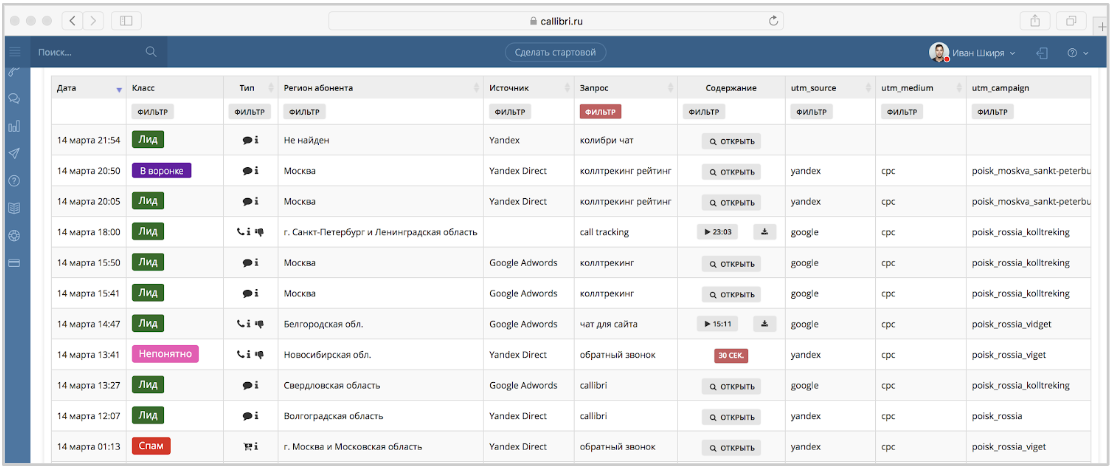The height and width of the screenshot is (469, 1111).
Task: Expand the Иван Шкиря user menu
Action: coord(973,52)
